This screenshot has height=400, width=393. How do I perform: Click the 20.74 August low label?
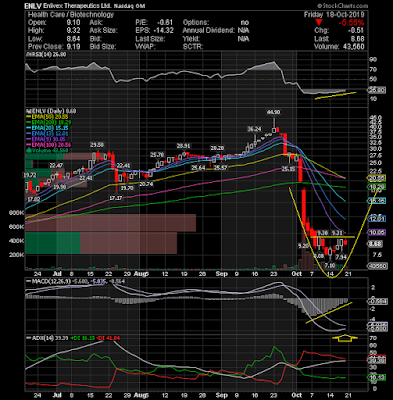(146, 184)
